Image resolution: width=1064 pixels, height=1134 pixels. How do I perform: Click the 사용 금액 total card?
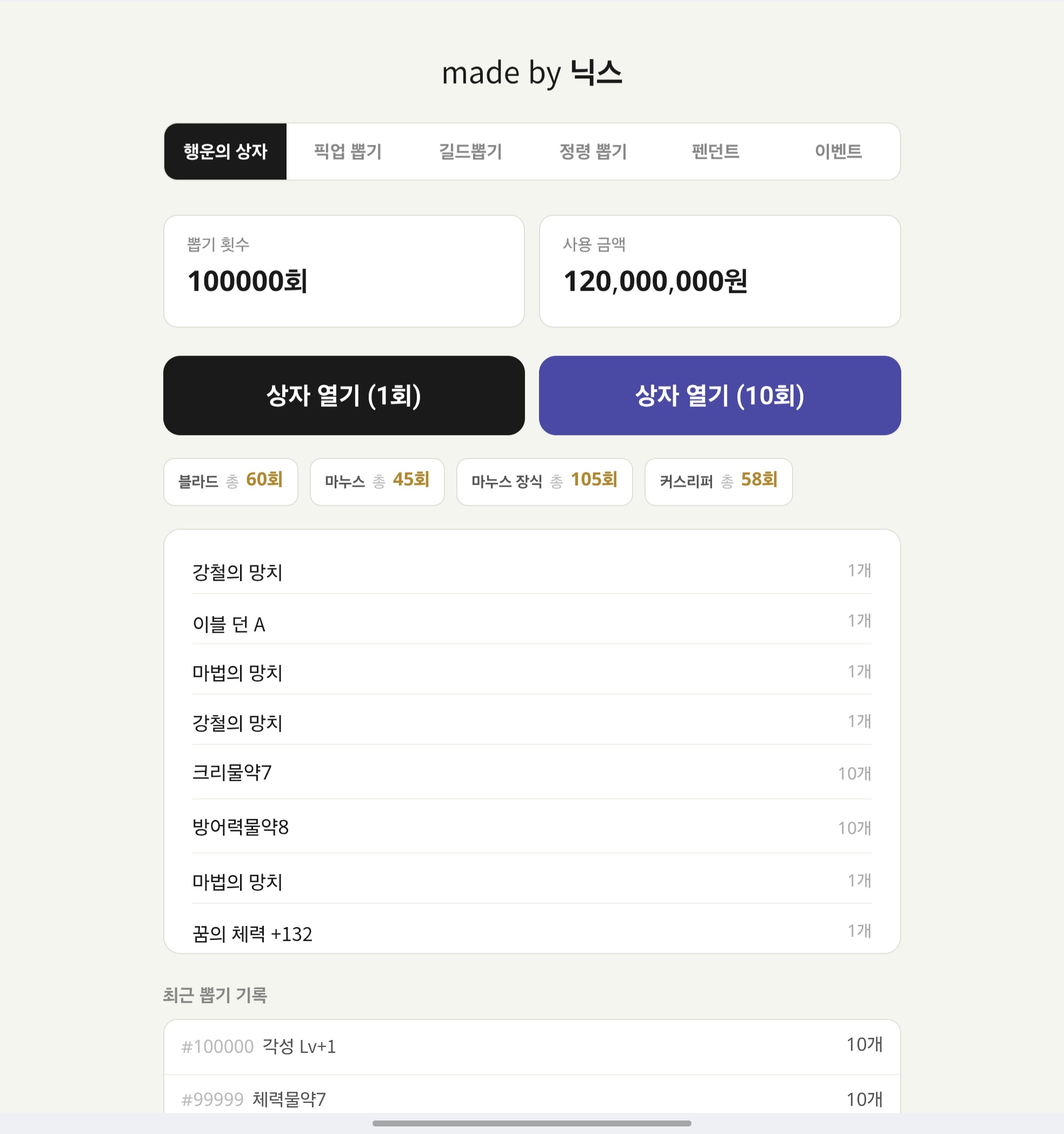point(720,271)
